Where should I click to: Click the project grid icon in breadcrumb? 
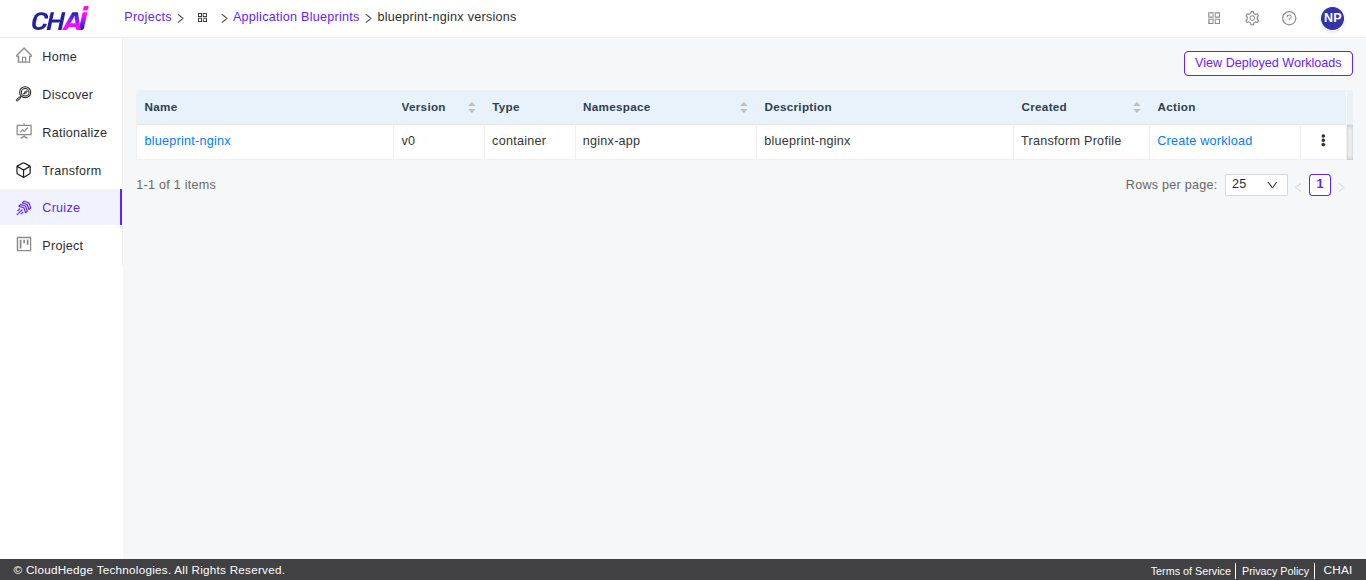(202, 18)
